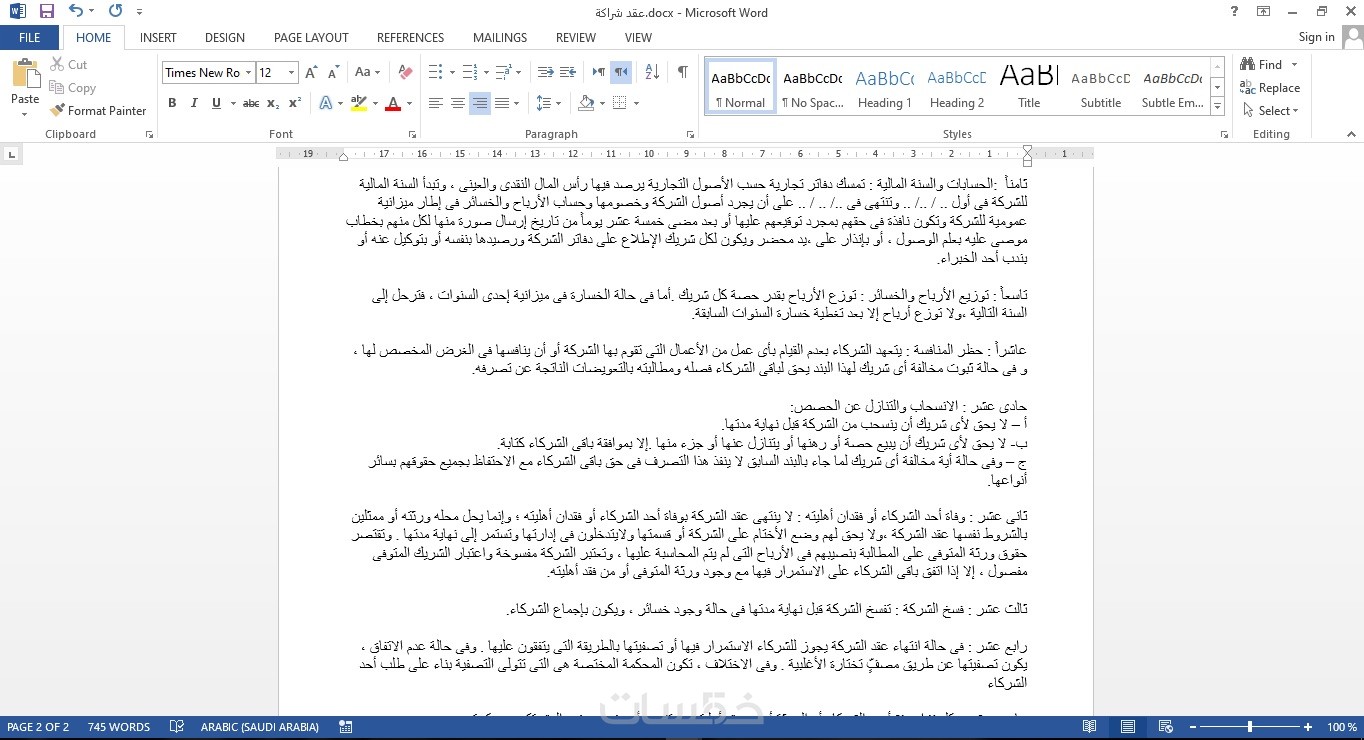Launch the Styles pane from the group corner
1364x740 pixels.
1222,134
